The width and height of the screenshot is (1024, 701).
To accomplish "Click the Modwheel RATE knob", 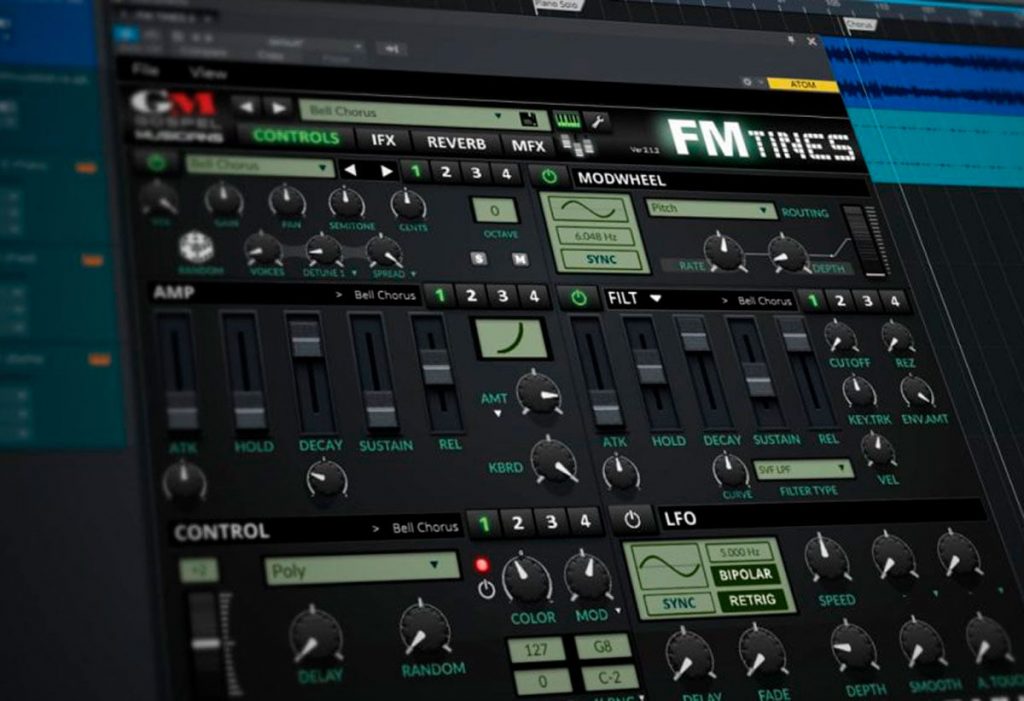I will [x=724, y=252].
